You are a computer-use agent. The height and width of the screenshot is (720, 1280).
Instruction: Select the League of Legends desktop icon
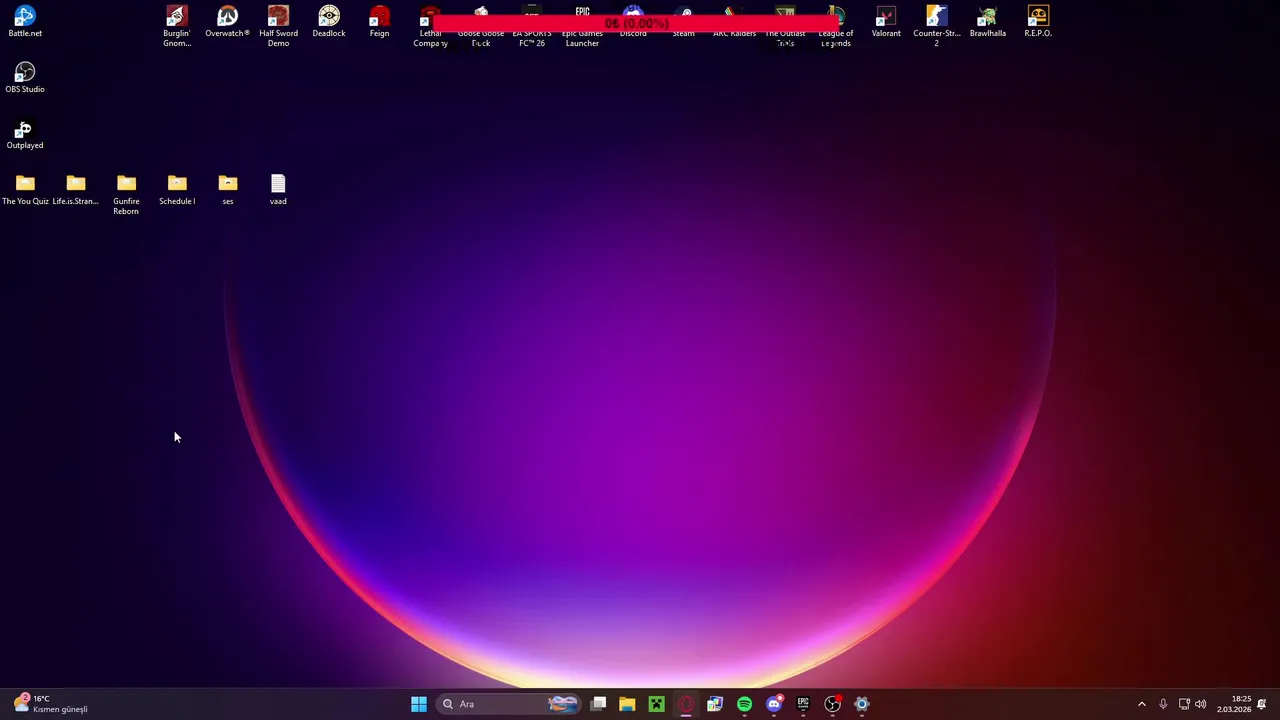tap(835, 25)
